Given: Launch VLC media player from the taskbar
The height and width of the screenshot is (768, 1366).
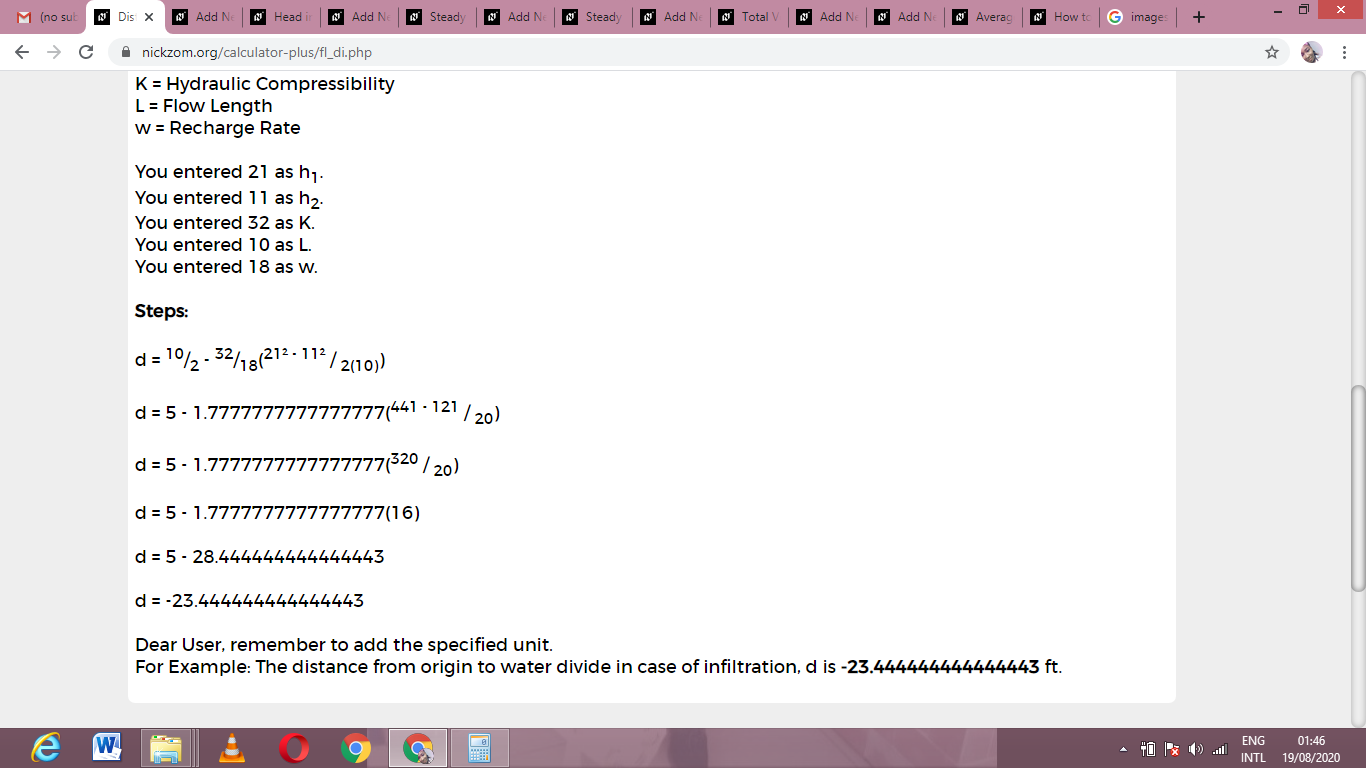Looking at the screenshot, I should [x=232, y=748].
